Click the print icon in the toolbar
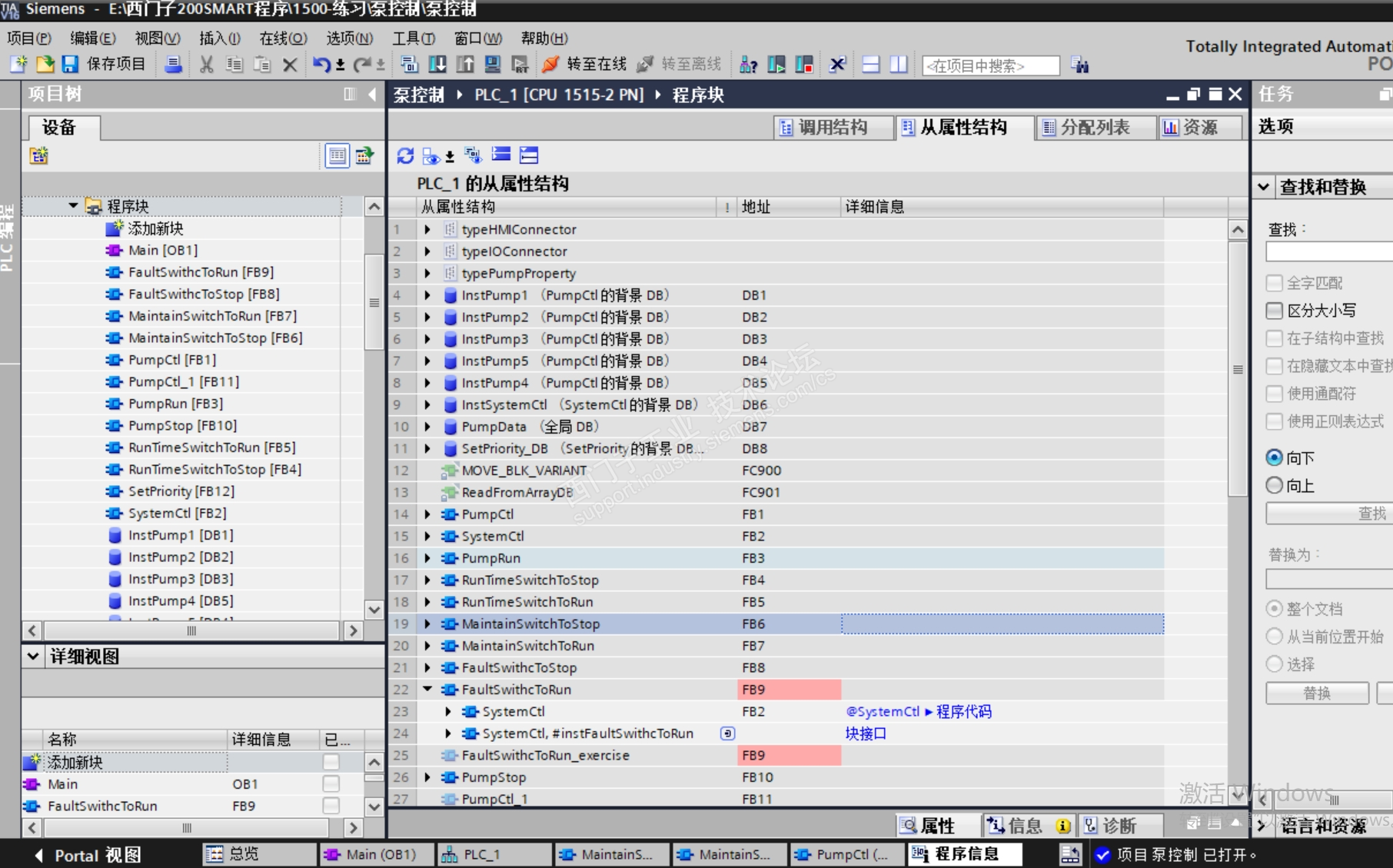 click(x=174, y=65)
